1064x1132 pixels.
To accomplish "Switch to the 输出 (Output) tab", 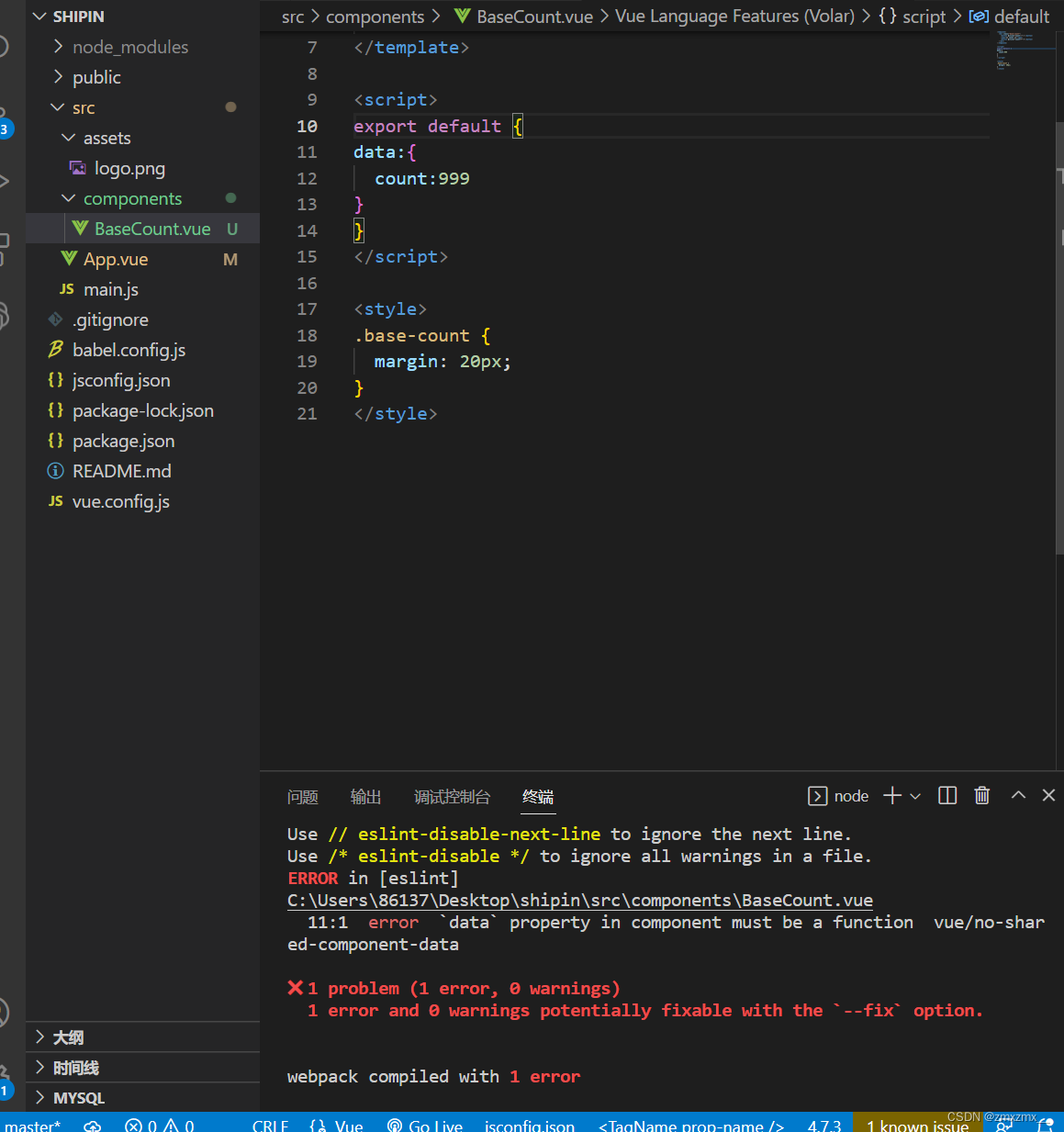I will 364,797.
